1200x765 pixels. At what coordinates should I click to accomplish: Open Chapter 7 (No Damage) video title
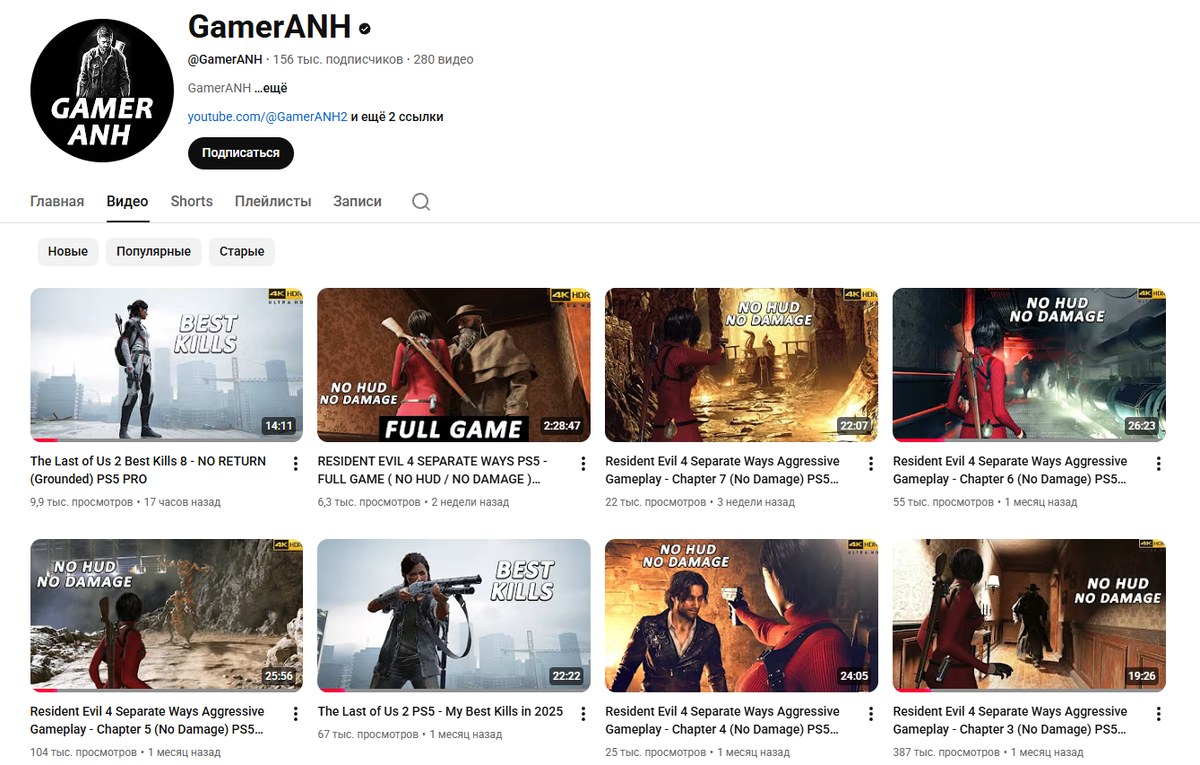722,470
